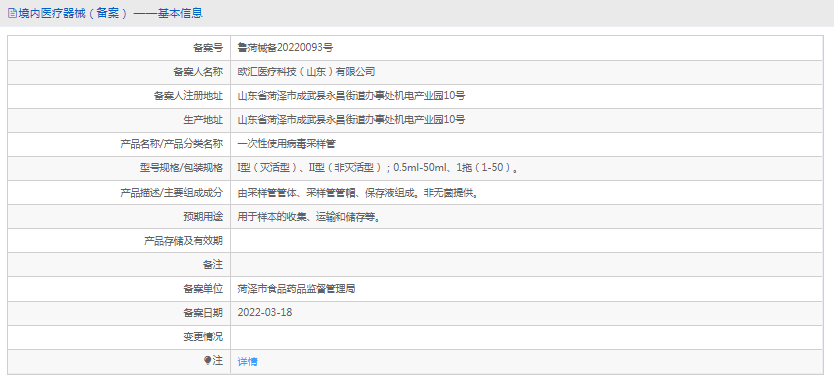Screen dimensions: 834x380
Task: Select the address value in the 生产地址 row
Action: (x=352, y=120)
